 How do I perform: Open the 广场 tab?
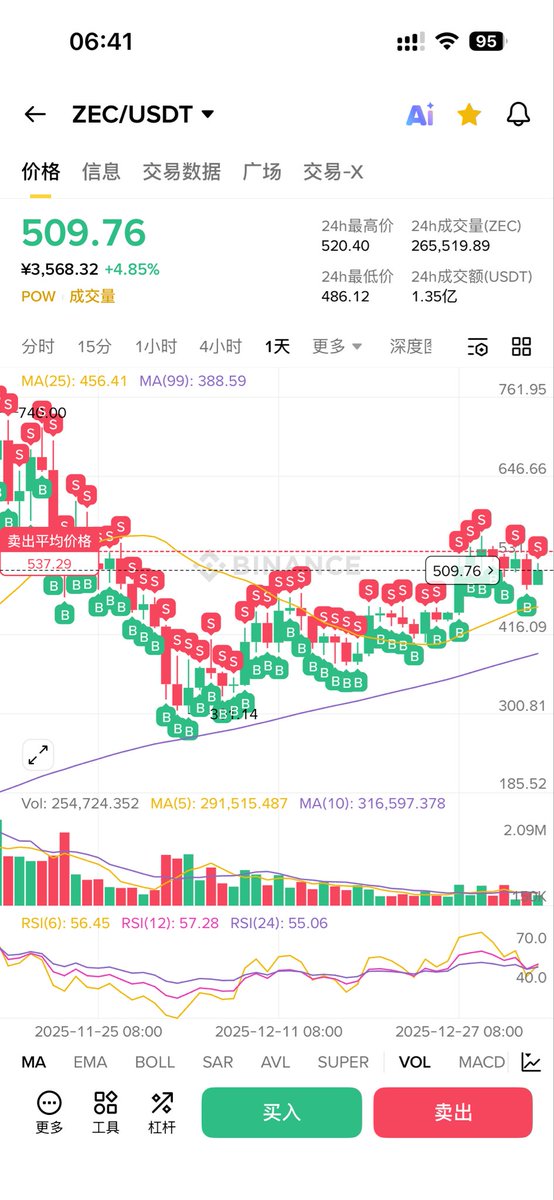[262, 172]
